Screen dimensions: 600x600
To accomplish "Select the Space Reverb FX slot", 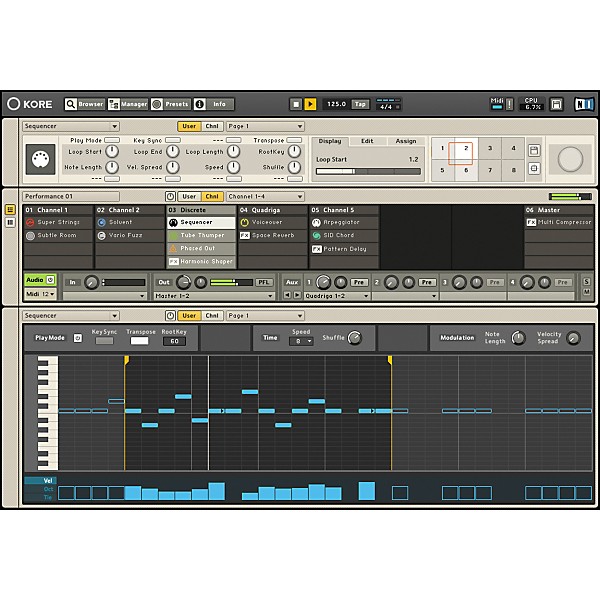I will (273, 235).
